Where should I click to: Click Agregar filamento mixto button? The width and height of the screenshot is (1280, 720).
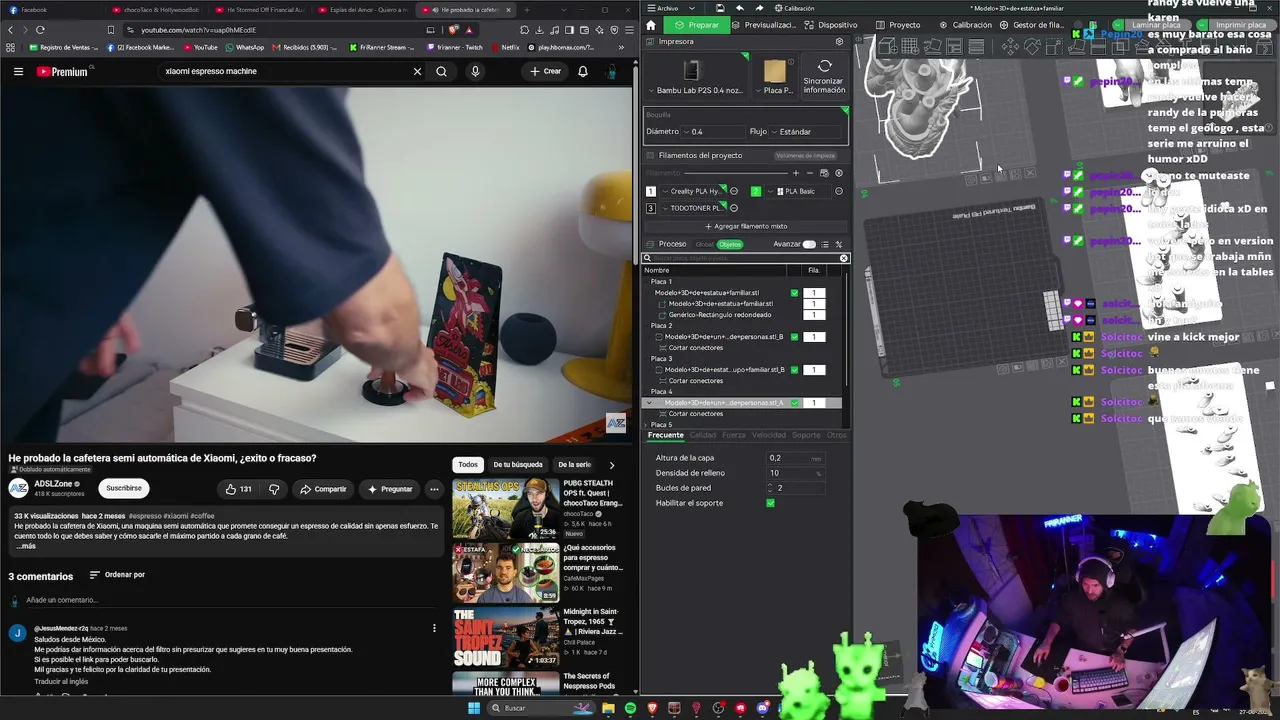coord(746,226)
